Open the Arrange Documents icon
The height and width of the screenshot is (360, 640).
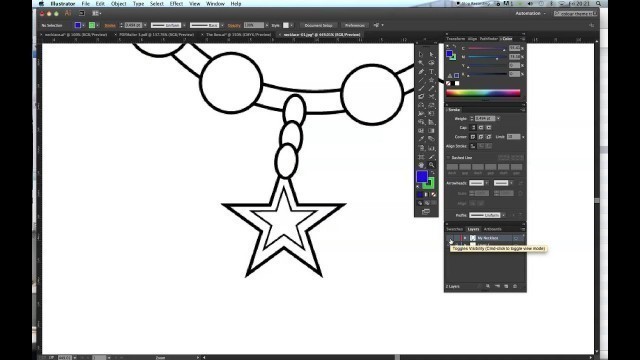[96, 13]
